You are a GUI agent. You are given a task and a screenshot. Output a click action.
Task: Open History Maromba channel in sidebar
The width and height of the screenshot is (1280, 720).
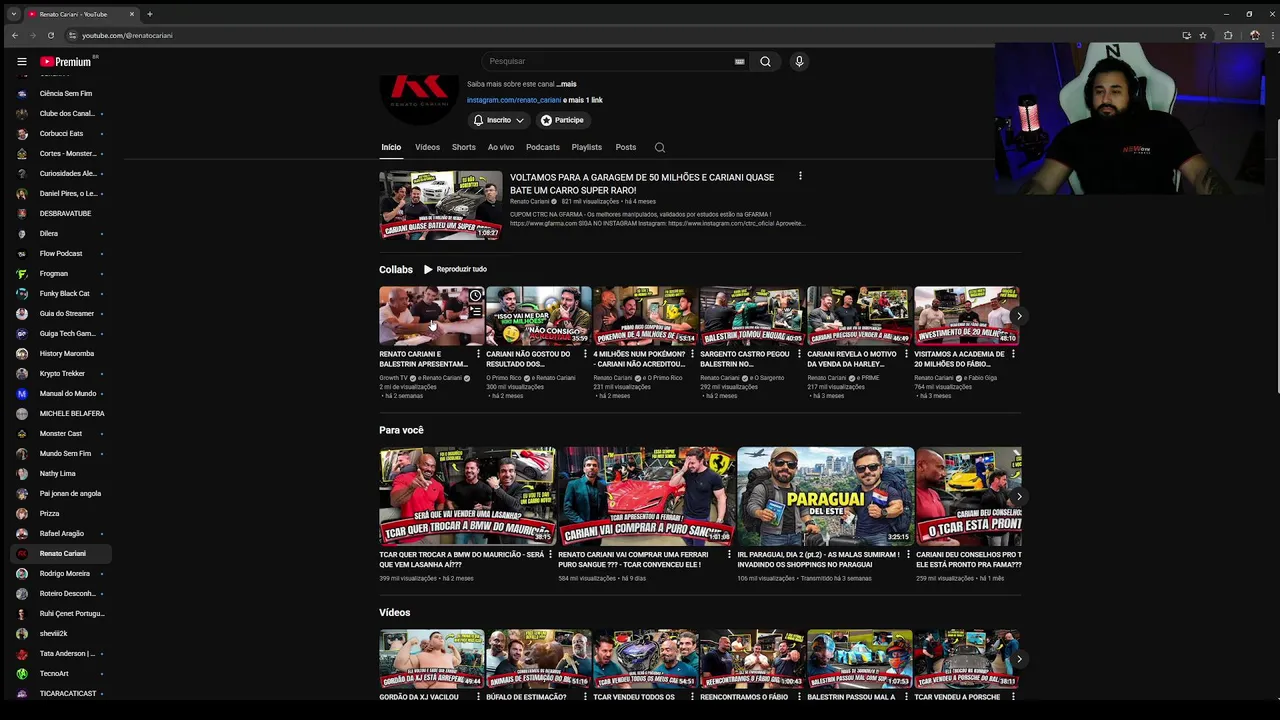(x=61, y=353)
